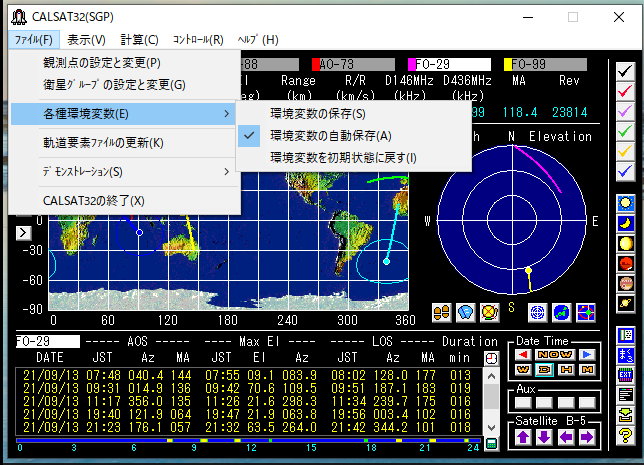Select the W (week) time step button

(x=523, y=370)
